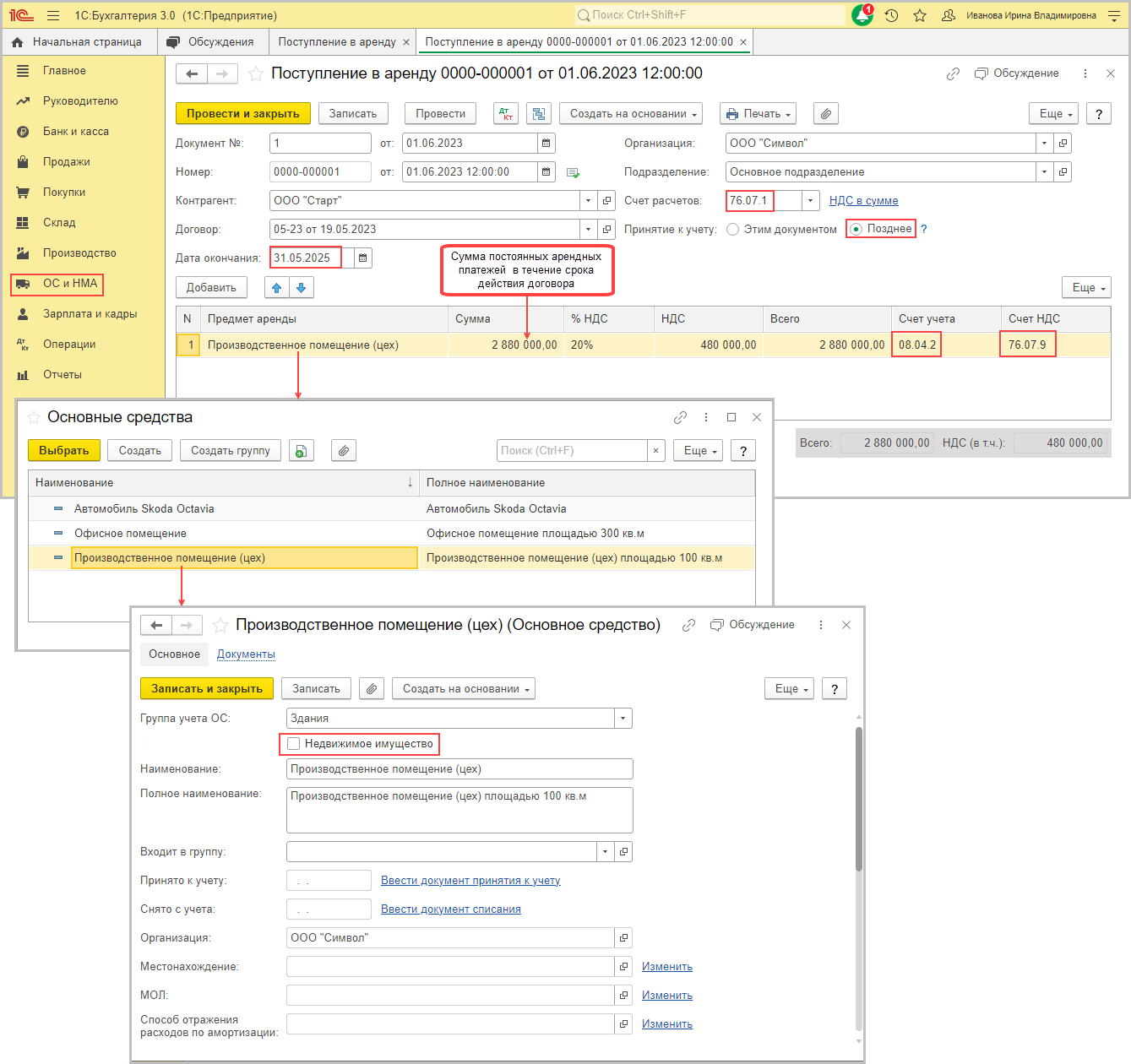Click Наименование field in asset card
This screenshot has width=1131, height=1064.
pyautogui.click(x=459, y=769)
